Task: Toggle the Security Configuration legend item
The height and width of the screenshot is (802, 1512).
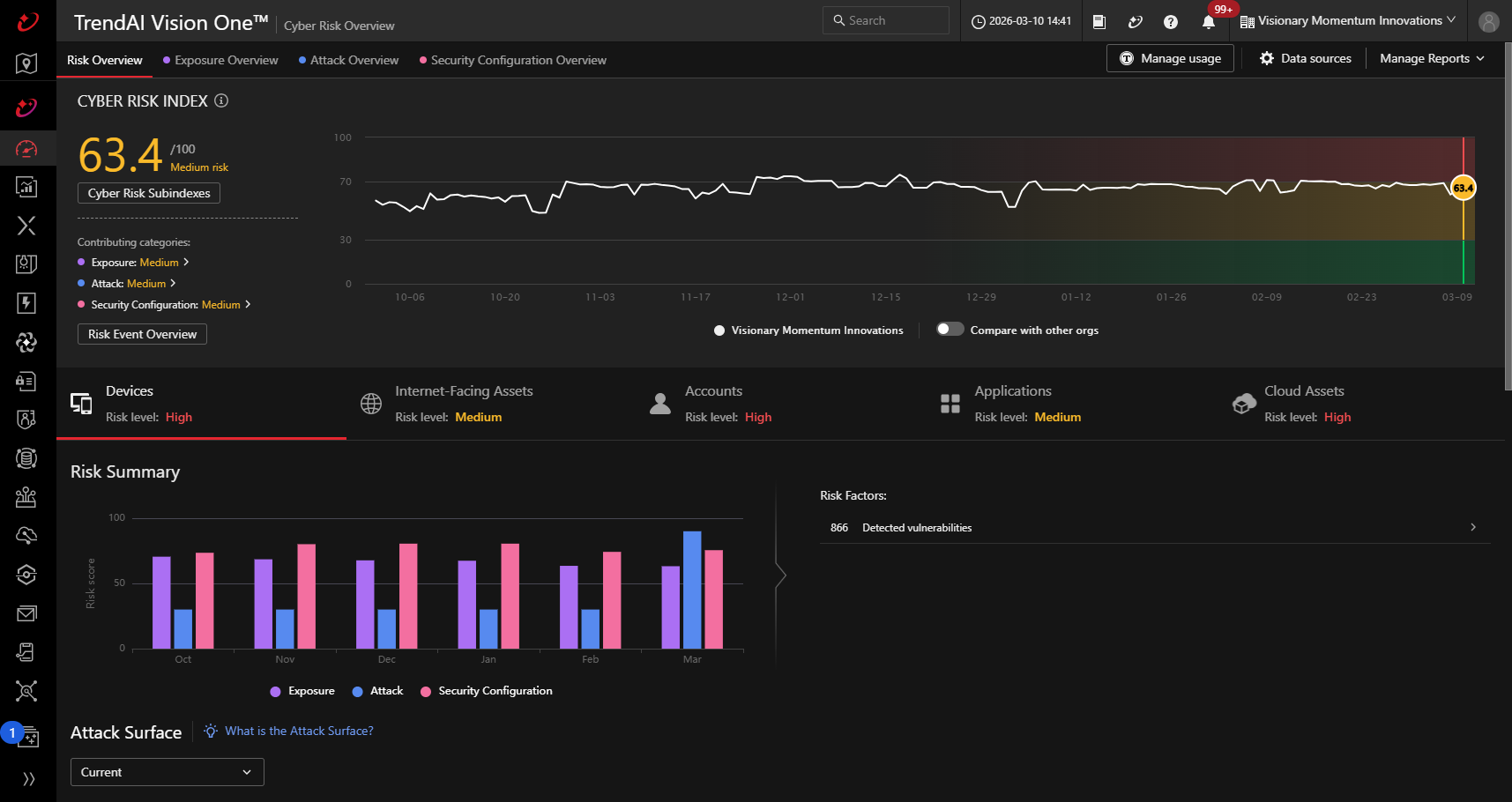Action: pos(487,691)
